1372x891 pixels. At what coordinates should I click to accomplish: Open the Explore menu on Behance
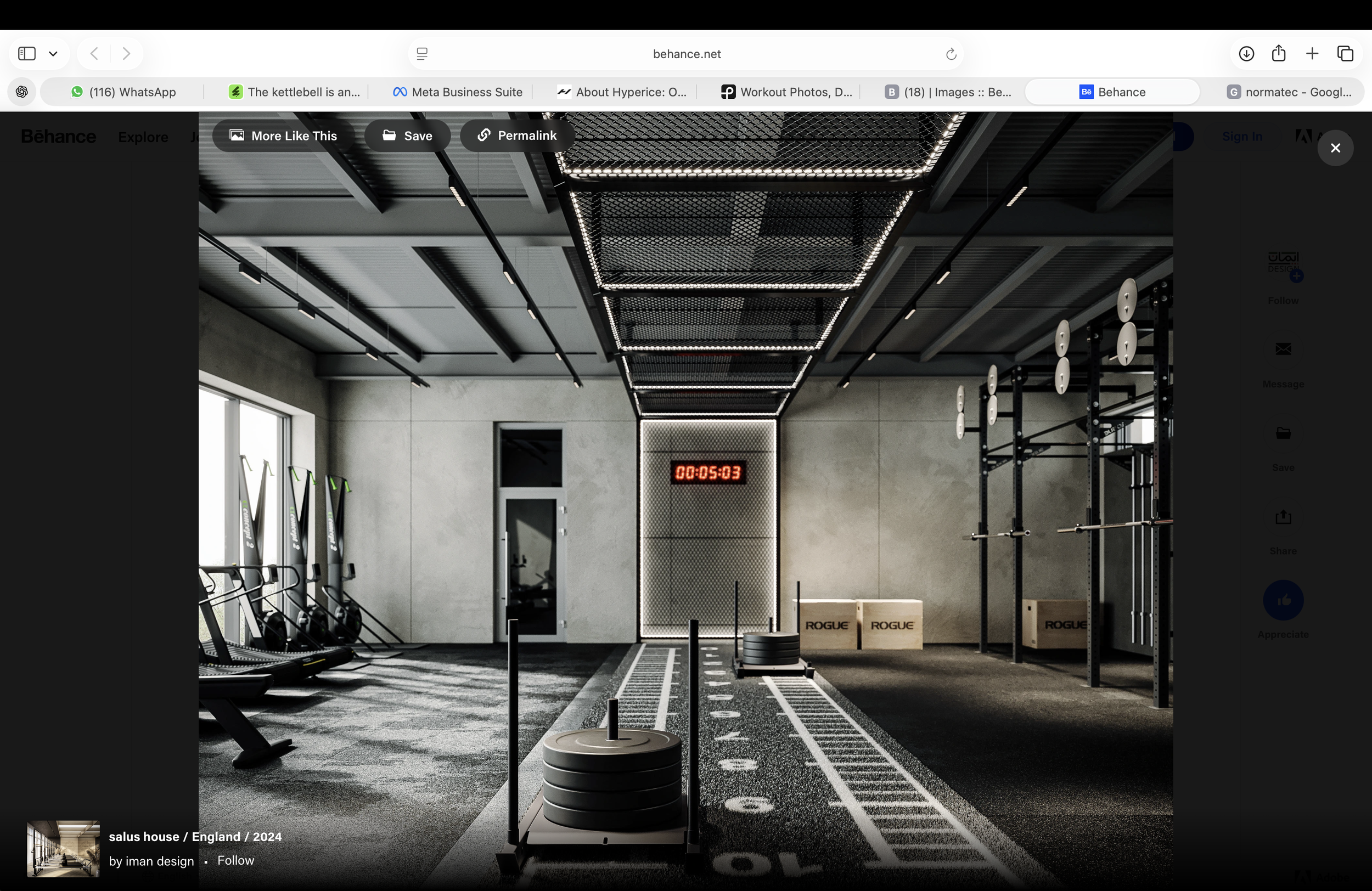point(143,137)
